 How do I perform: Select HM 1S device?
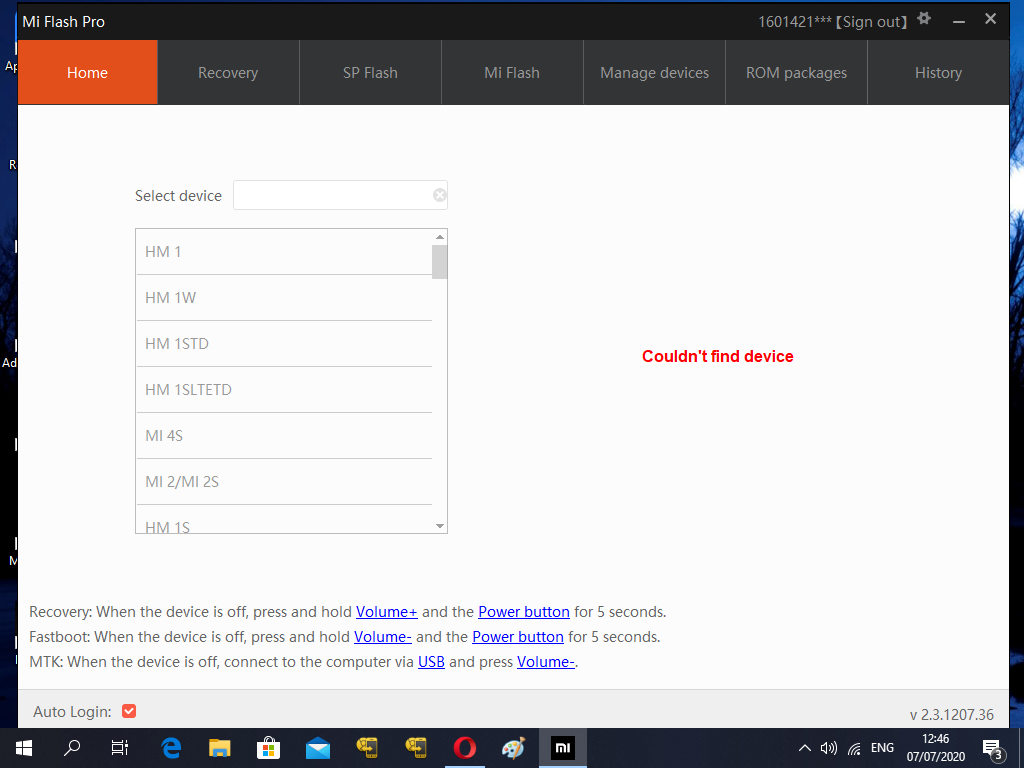284,520
